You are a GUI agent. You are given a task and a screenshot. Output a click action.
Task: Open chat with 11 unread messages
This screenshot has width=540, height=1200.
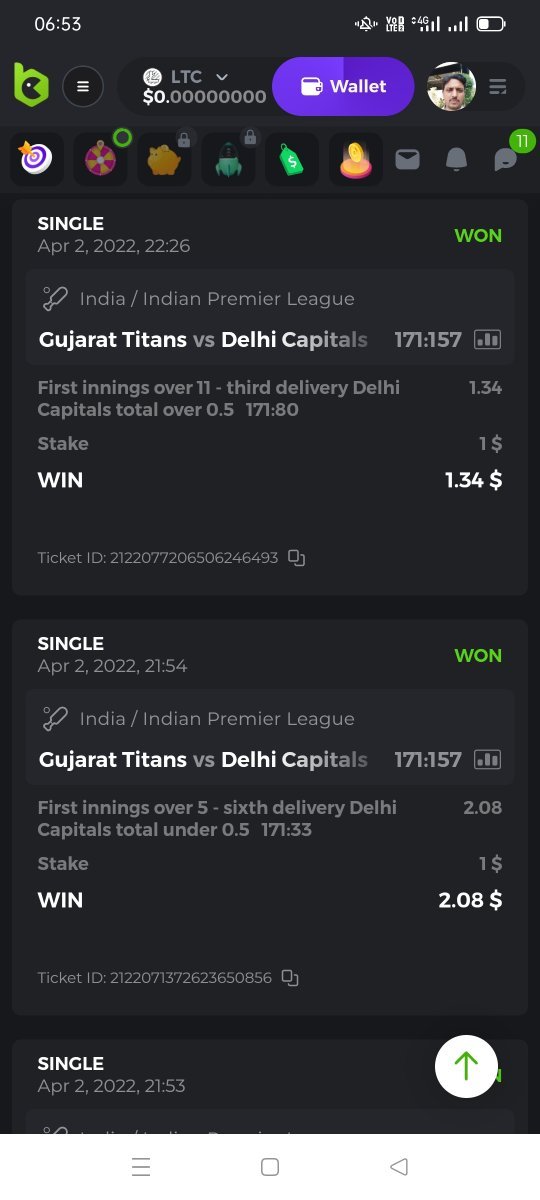507,159
